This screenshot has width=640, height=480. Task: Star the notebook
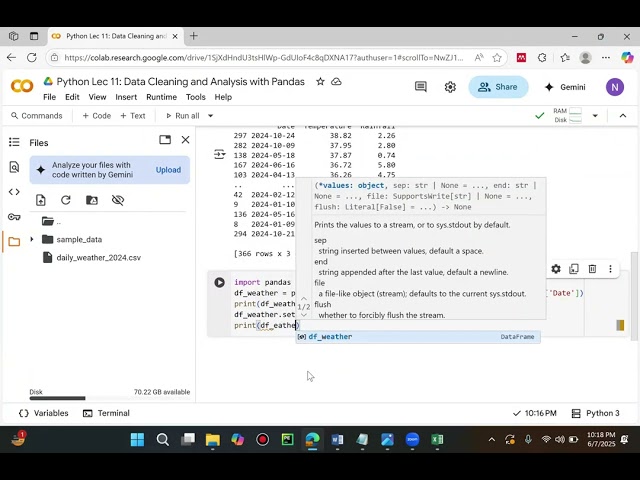320,82
